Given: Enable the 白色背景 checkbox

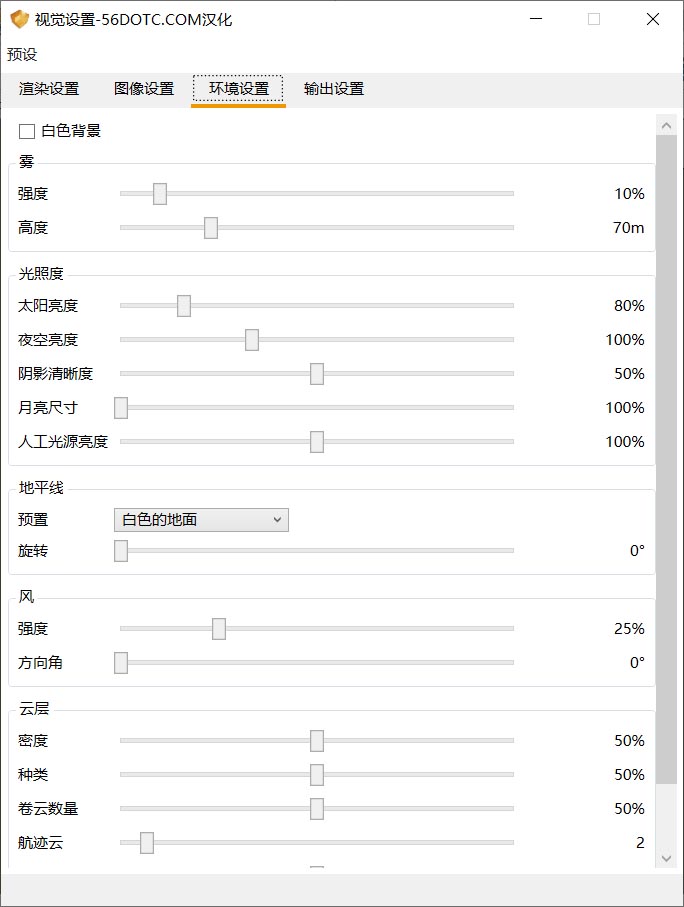Looking at the screenshot, I should tap(27, 131).
